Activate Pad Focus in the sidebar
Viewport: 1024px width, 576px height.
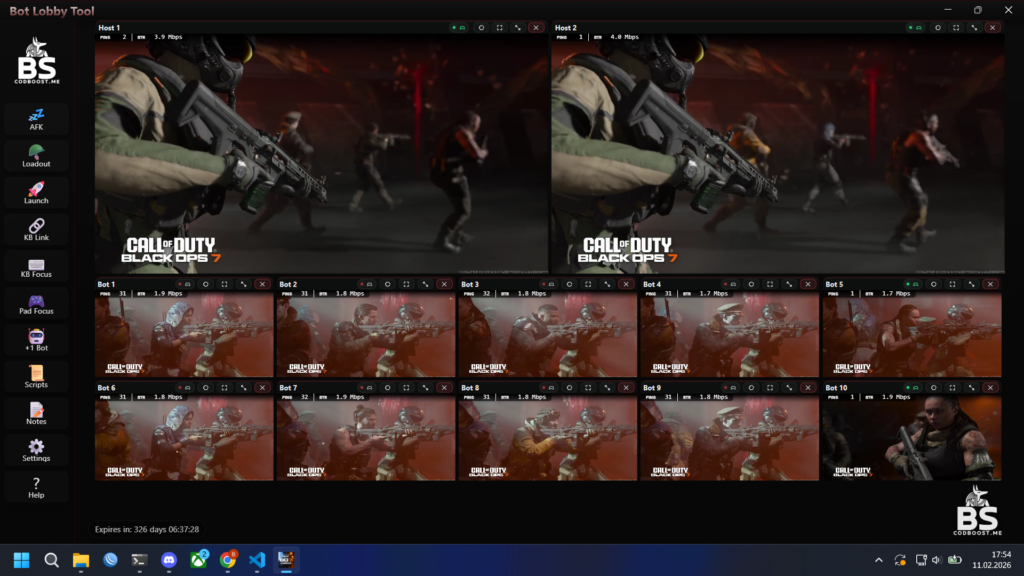click(x=36, y=304)
